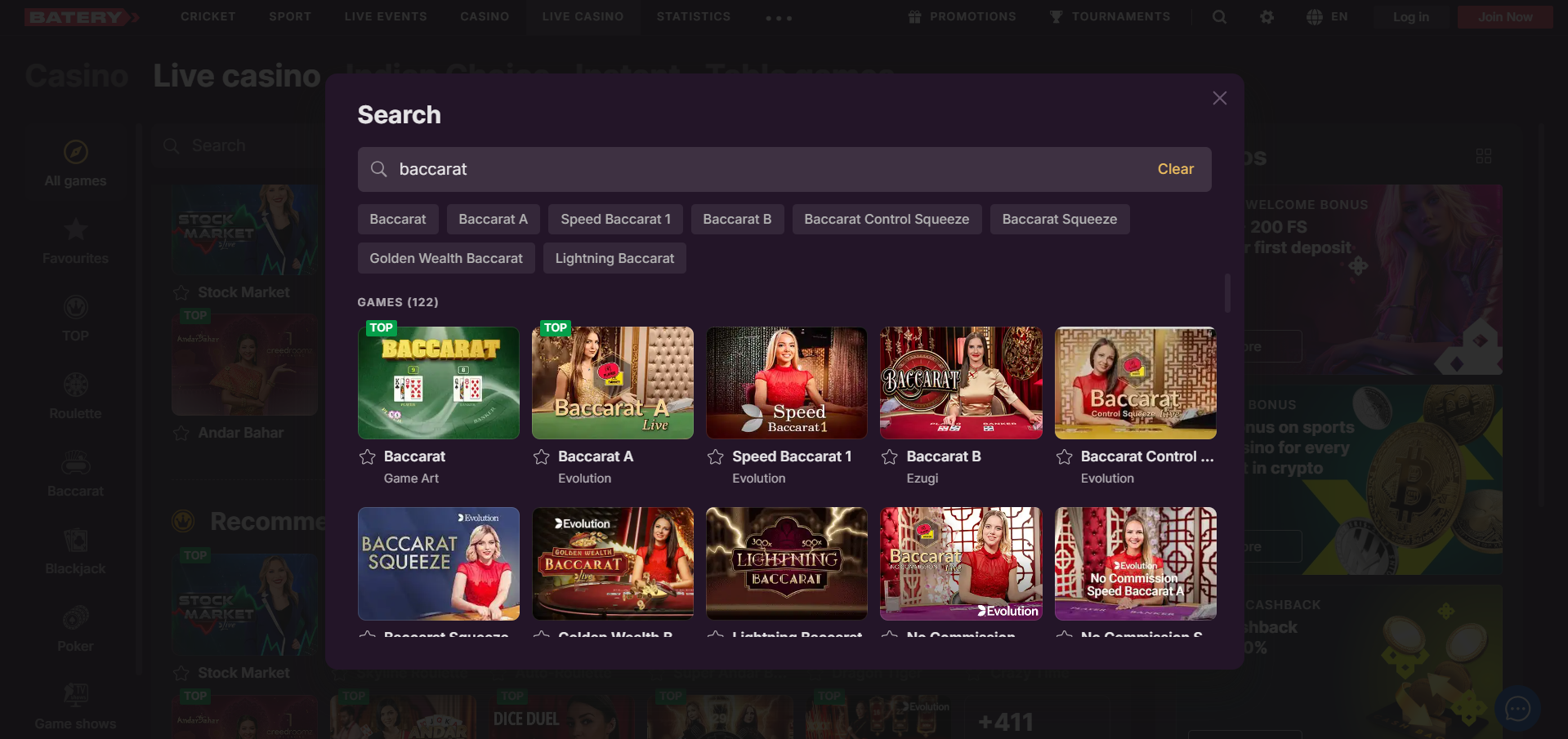Image resolution: width=1568 pixels, height=739 pixels.
Task: Open Promotions with gift icon
Action: 963,16
